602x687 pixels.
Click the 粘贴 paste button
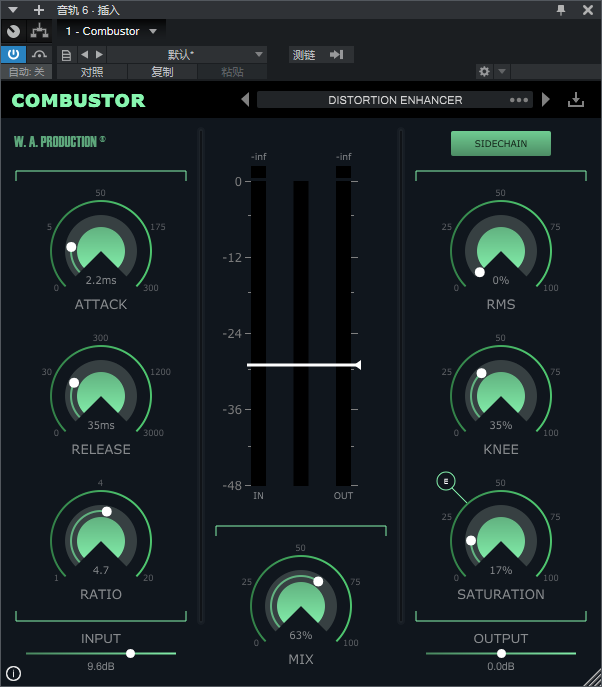click(x=232, y=72)
